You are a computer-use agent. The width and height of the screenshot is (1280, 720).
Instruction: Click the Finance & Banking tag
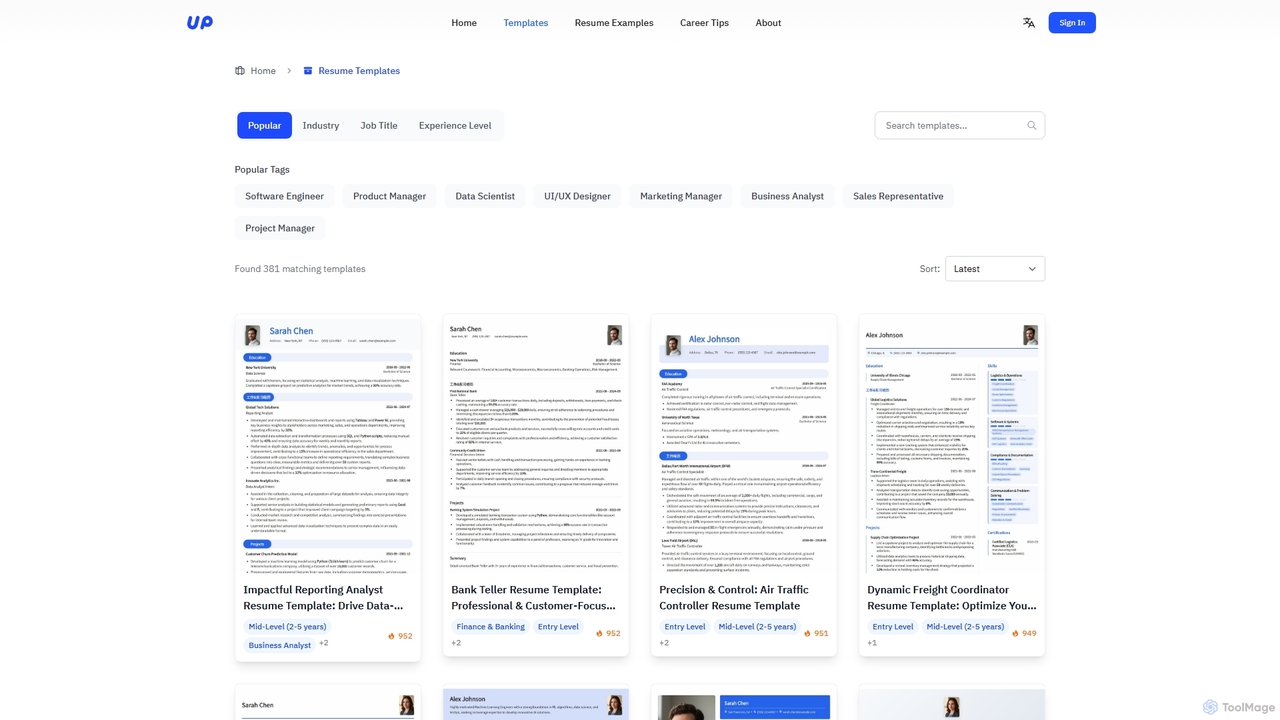point(491,627)
